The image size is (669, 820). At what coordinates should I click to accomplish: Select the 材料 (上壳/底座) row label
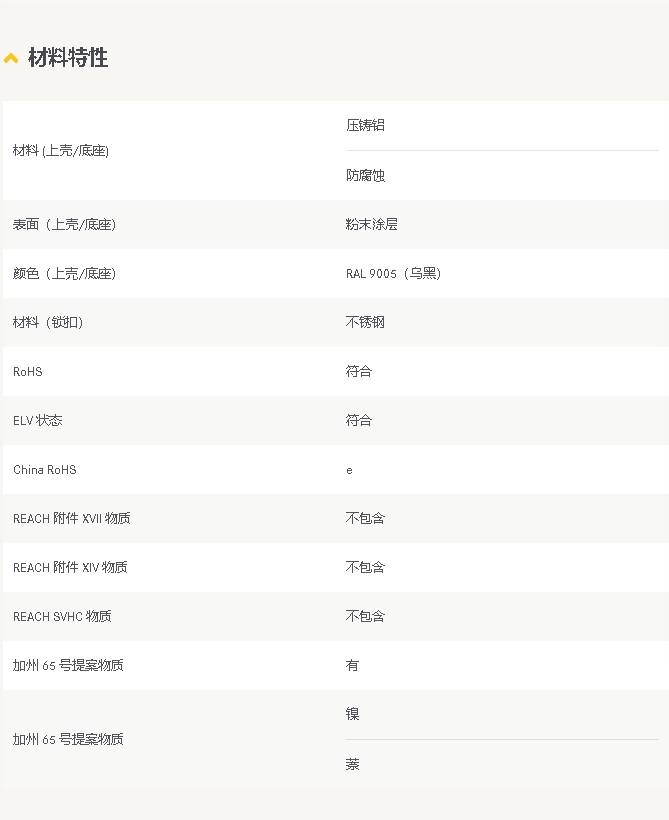point(61,150)
